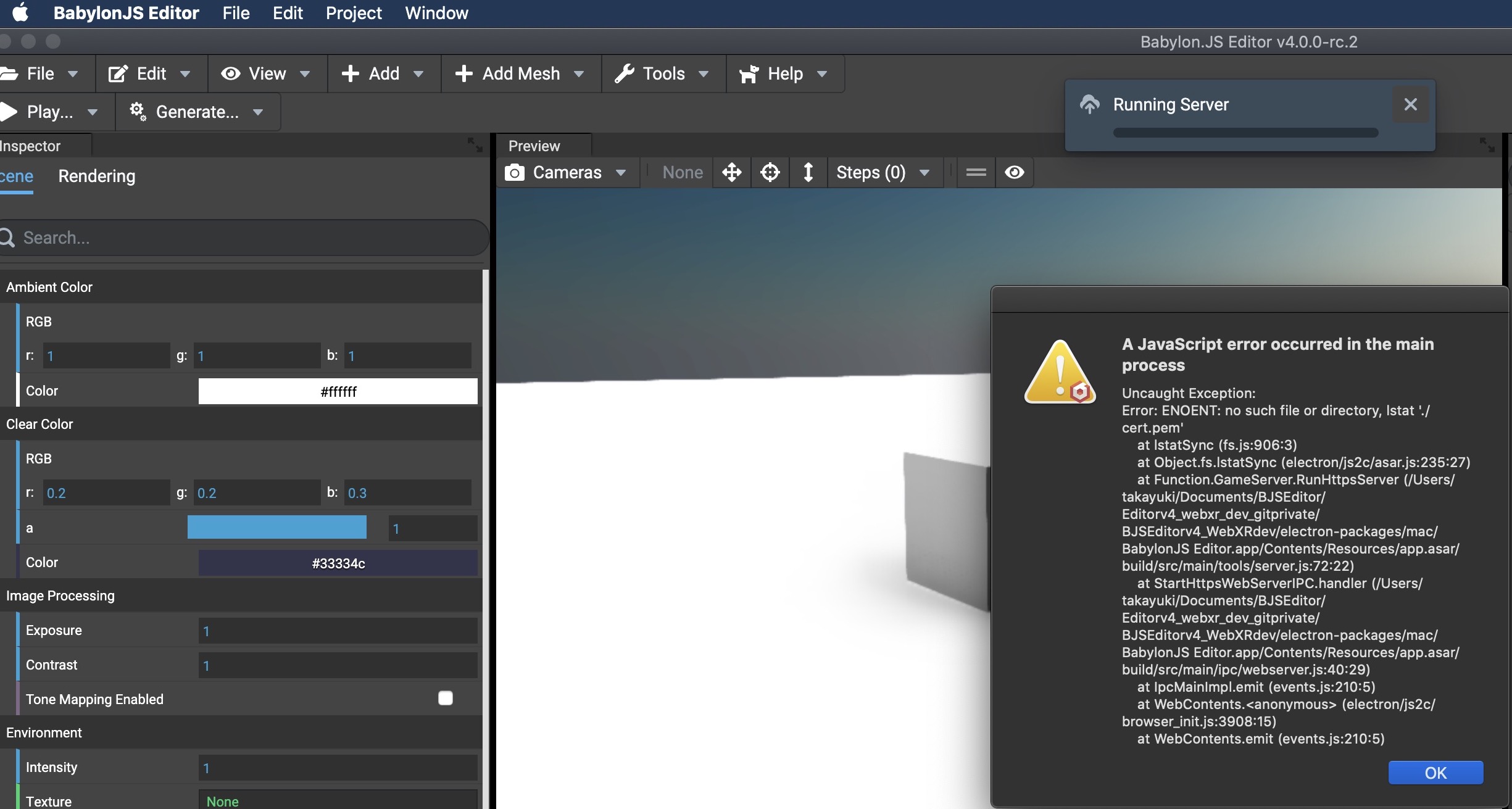This screenshot has width=1512, height=809.
Task: Enable the Tone Mapping Enabled checkbox
Action: [445, 698]
